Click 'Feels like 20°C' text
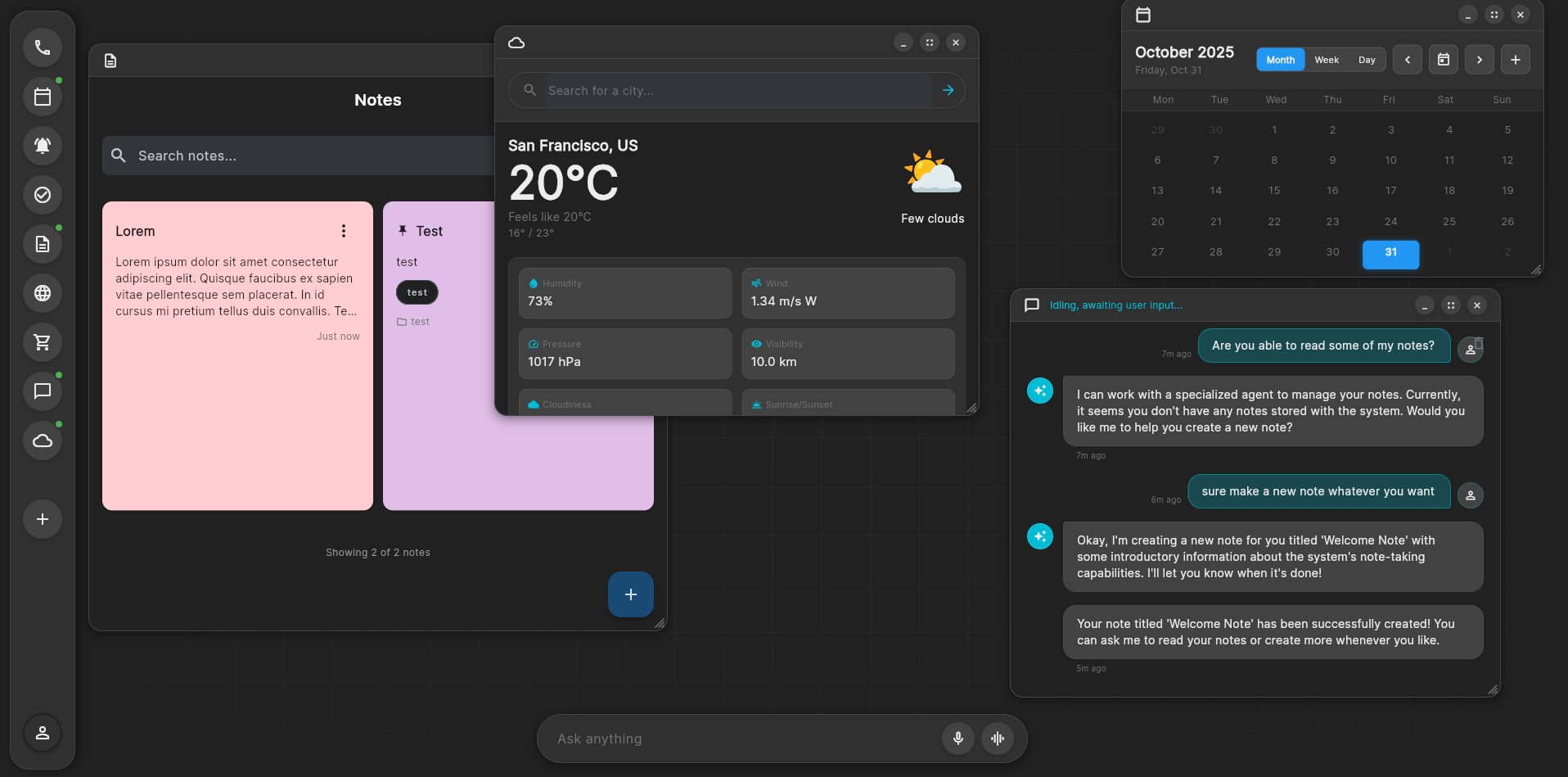 click(550, 217)
